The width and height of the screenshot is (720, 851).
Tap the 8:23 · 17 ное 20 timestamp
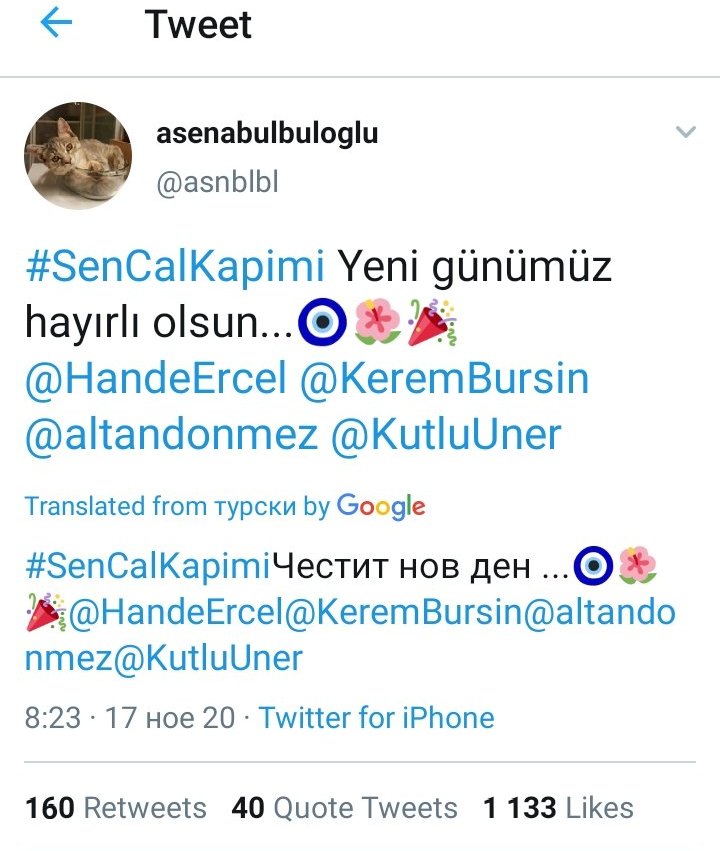[x=130, y=717]
